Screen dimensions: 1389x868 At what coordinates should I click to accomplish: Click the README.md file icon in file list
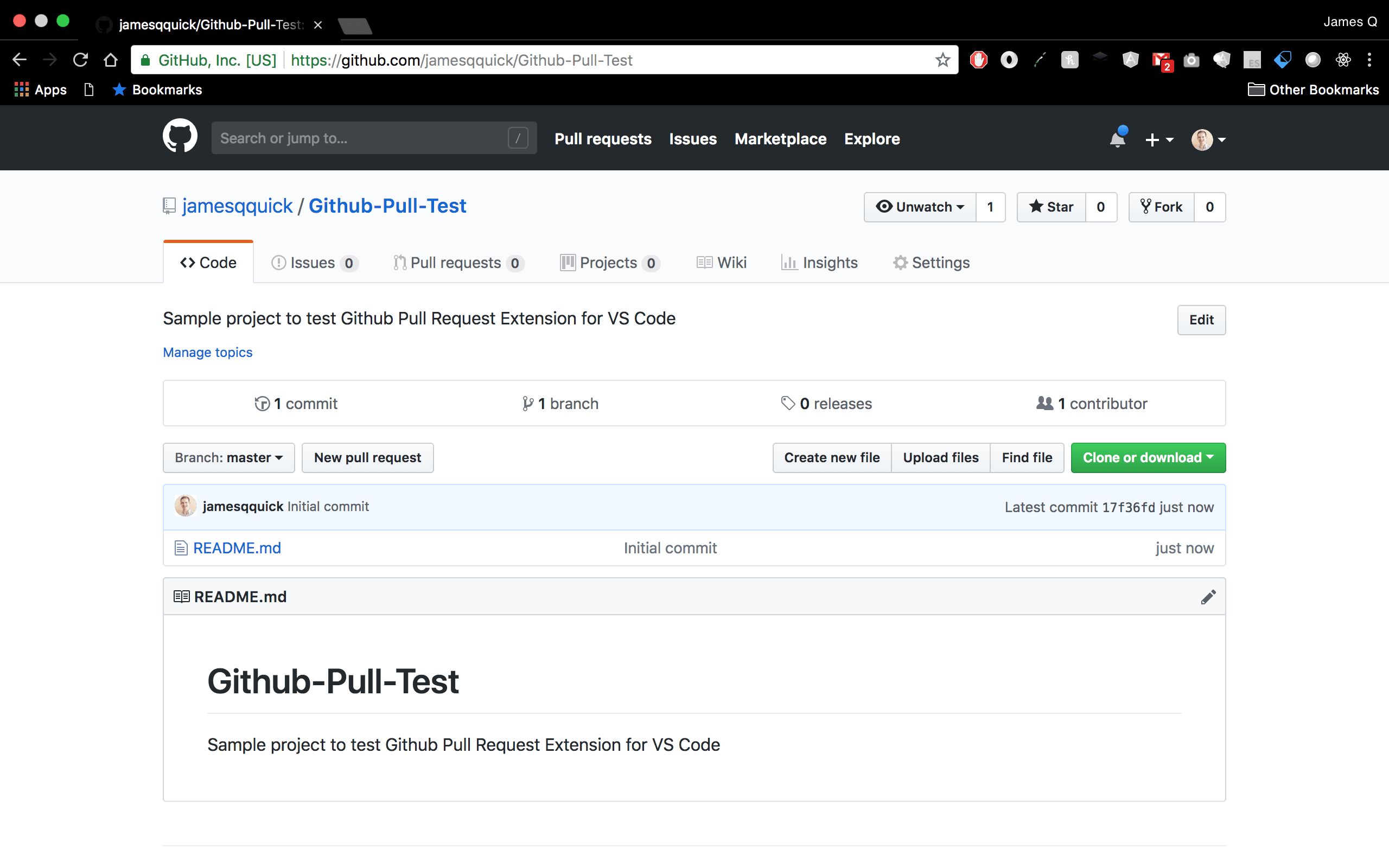(x=181, y=548)
